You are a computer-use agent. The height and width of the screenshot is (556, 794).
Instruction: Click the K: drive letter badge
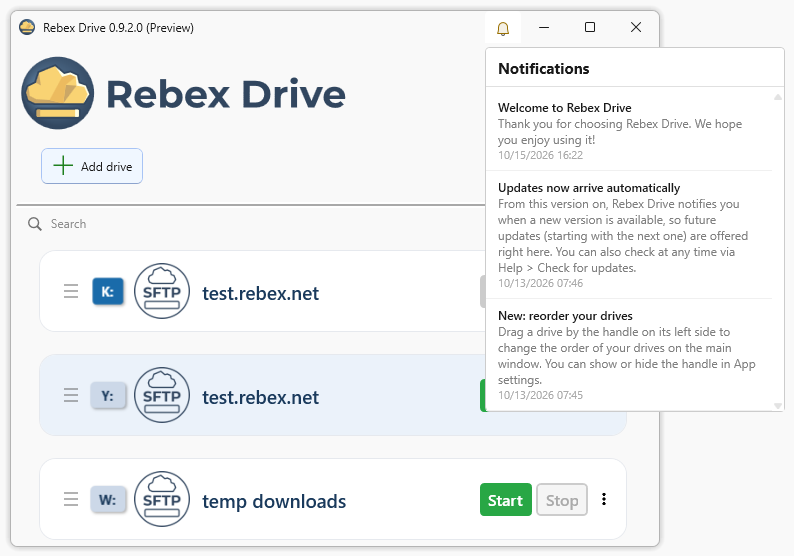(108, 291)
